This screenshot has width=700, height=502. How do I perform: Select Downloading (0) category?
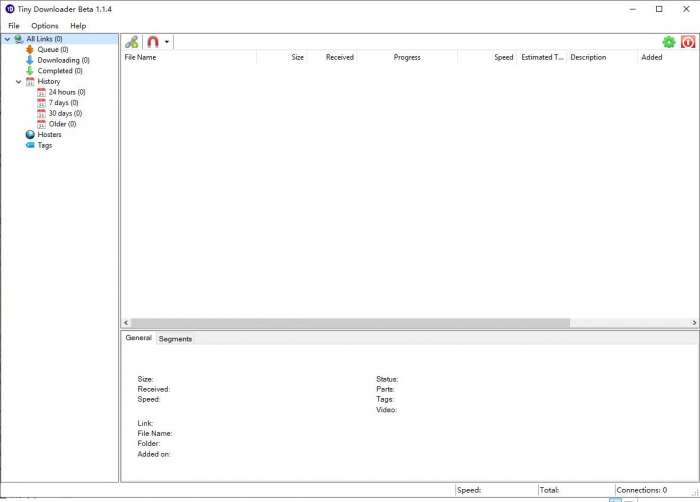63,60
